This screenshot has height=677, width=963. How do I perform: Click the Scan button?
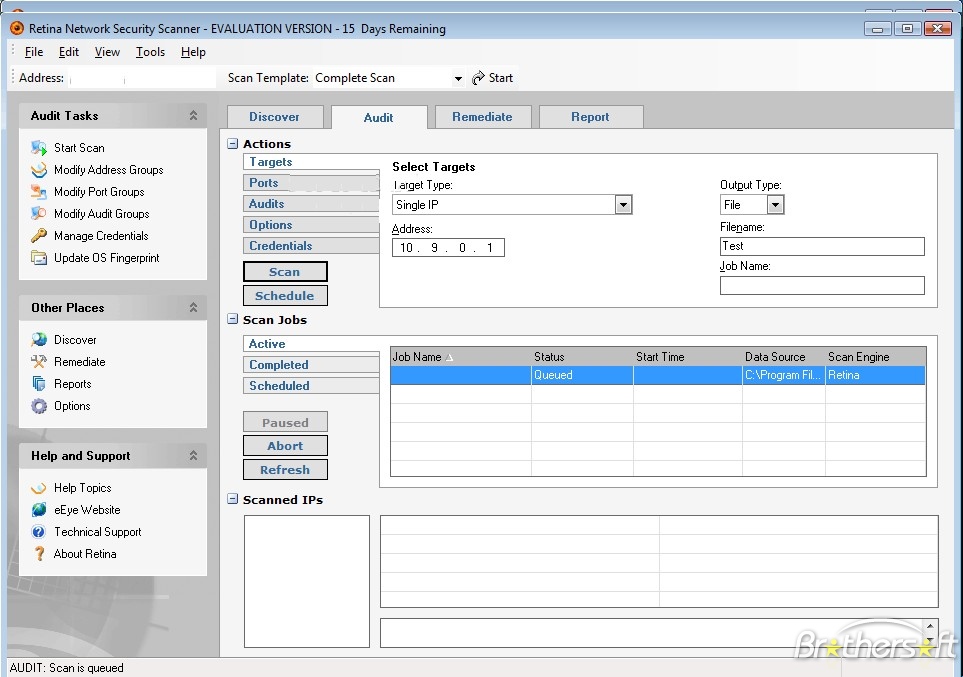coord(285,272)
